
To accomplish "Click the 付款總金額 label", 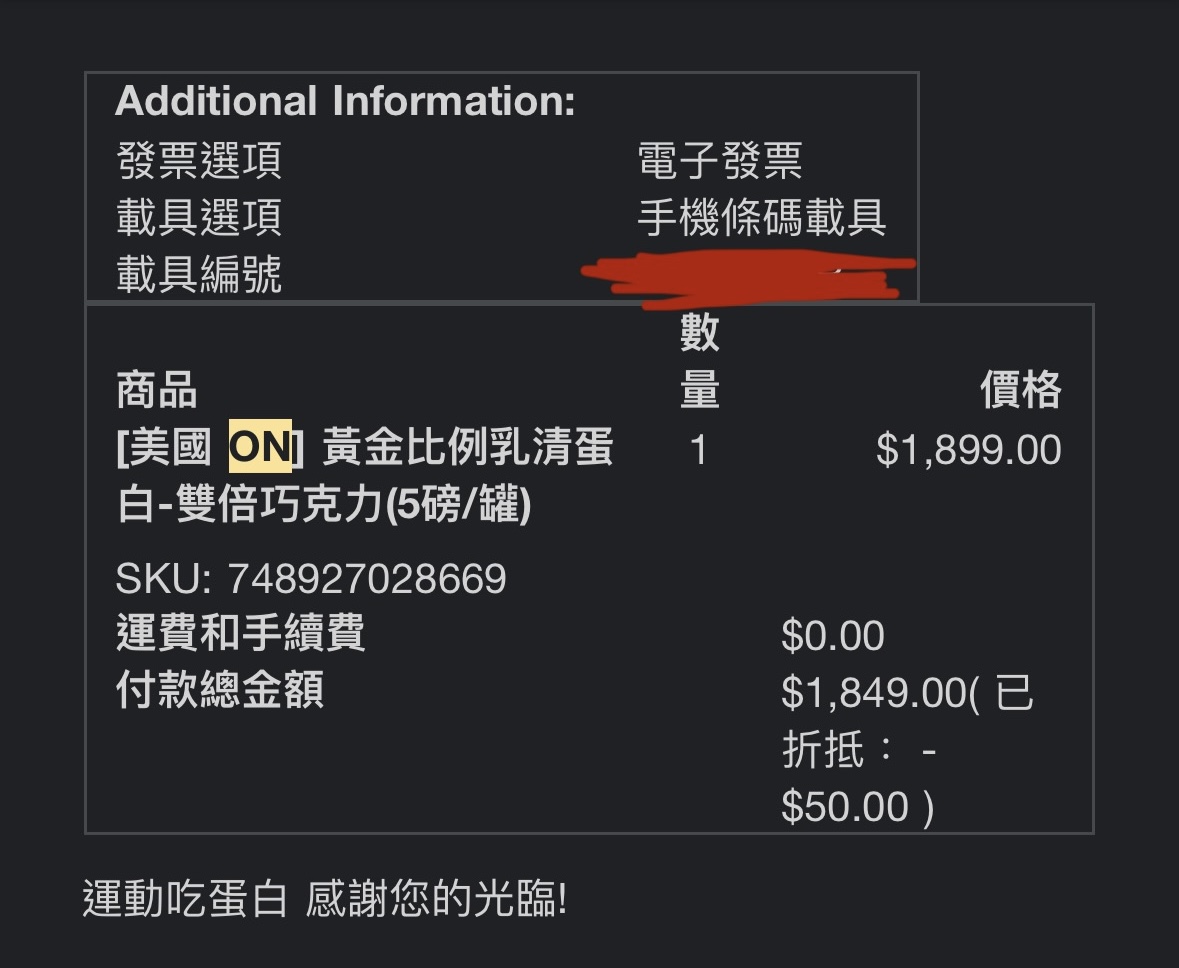I will (x=220, y=690).
